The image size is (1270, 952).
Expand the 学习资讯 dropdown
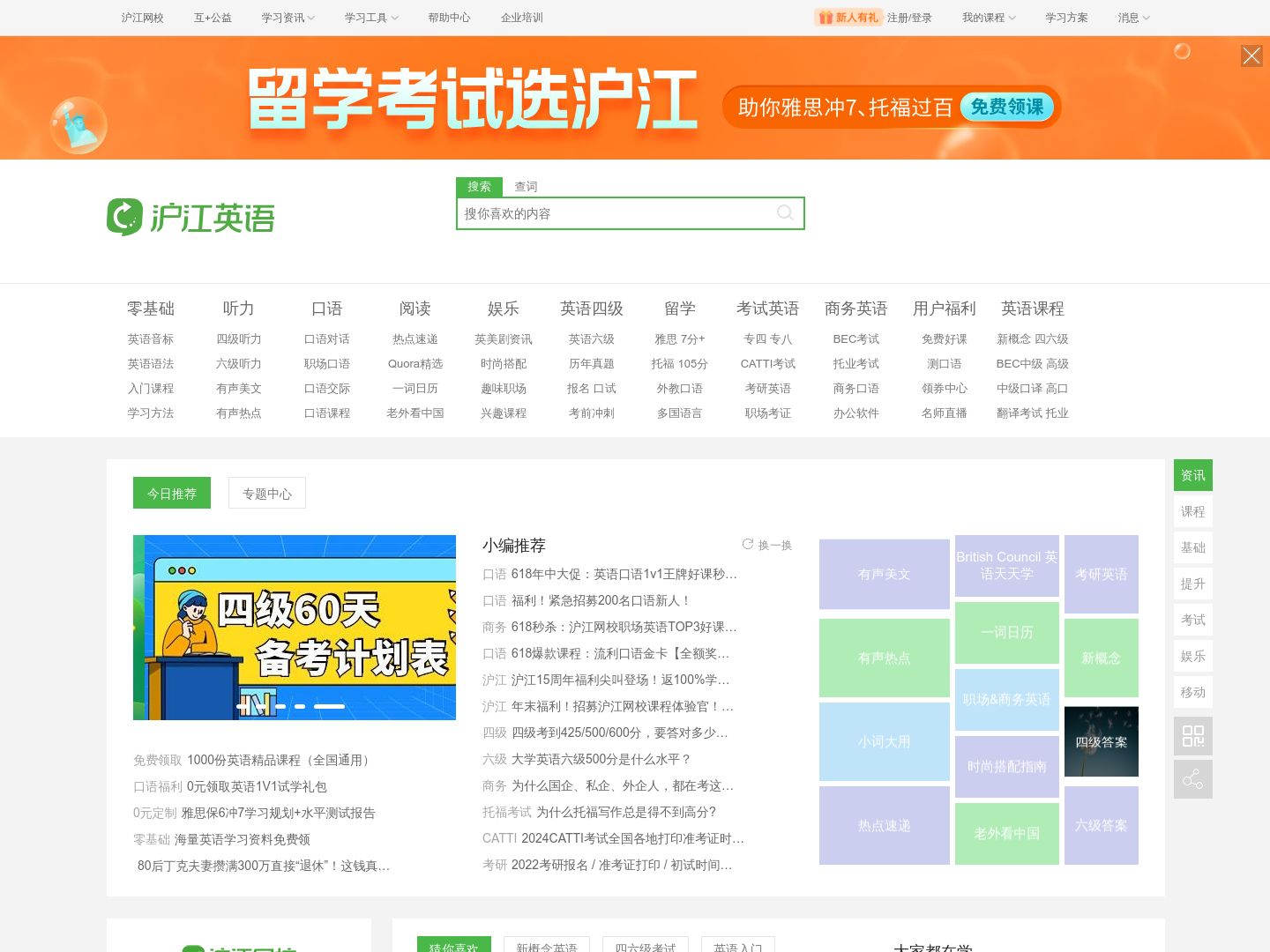coord(288,18)
